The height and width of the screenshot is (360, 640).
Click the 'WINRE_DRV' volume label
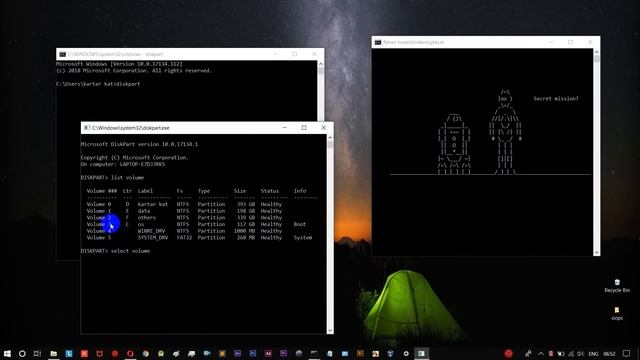click(x=151, y=231)
